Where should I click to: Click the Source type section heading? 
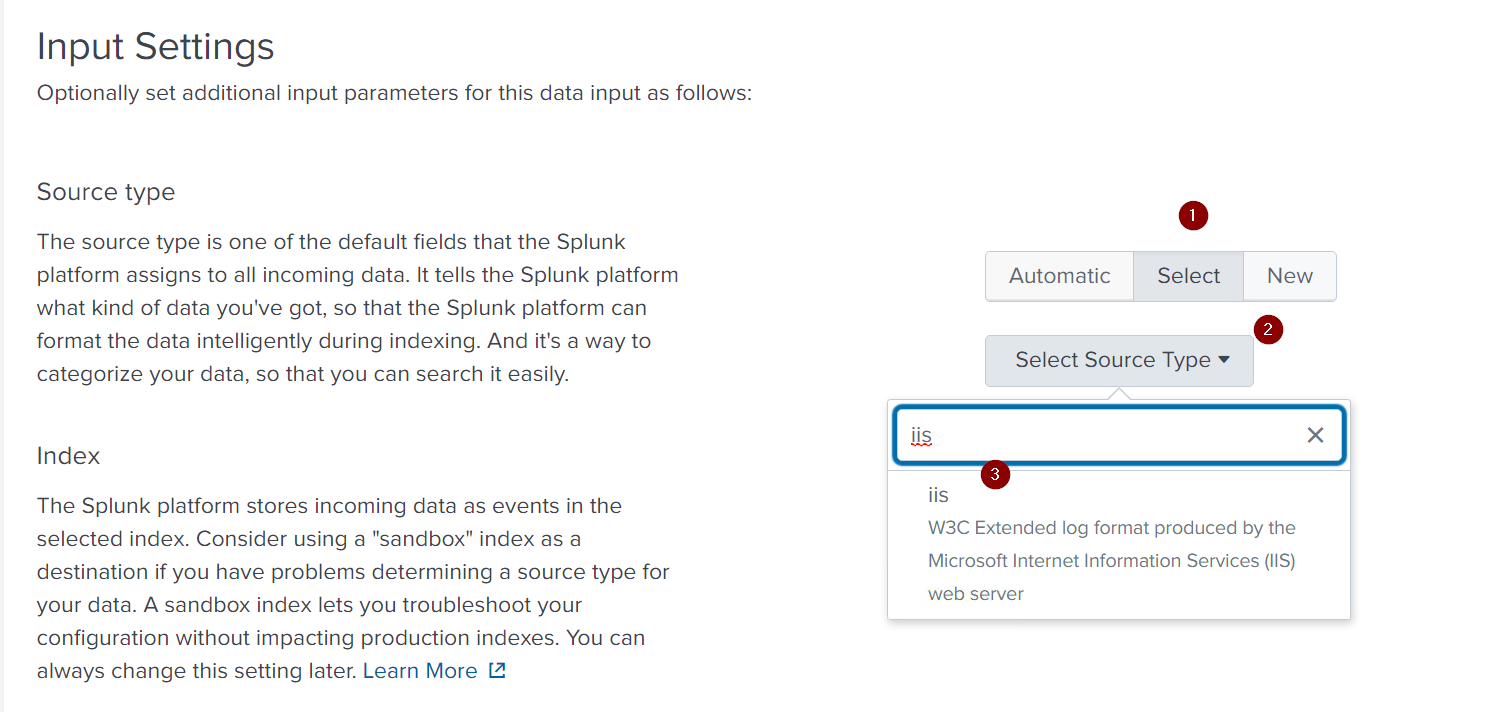(106, 192)
